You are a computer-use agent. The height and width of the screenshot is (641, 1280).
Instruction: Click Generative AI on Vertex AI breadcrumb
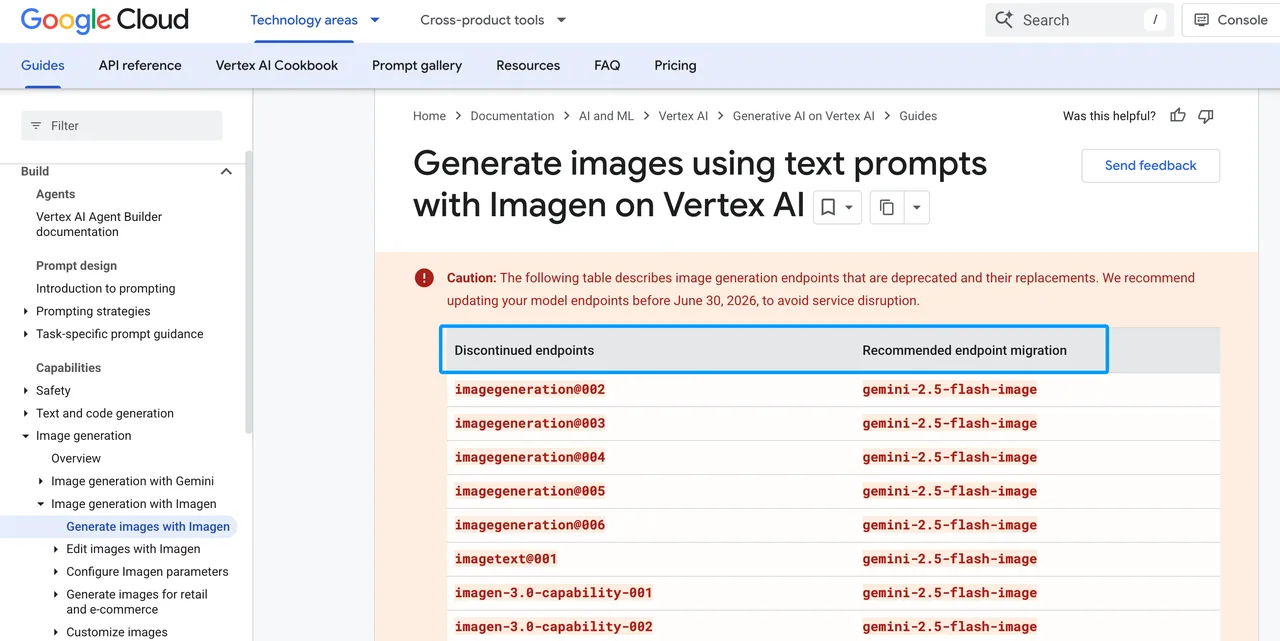tap(804, 116)
